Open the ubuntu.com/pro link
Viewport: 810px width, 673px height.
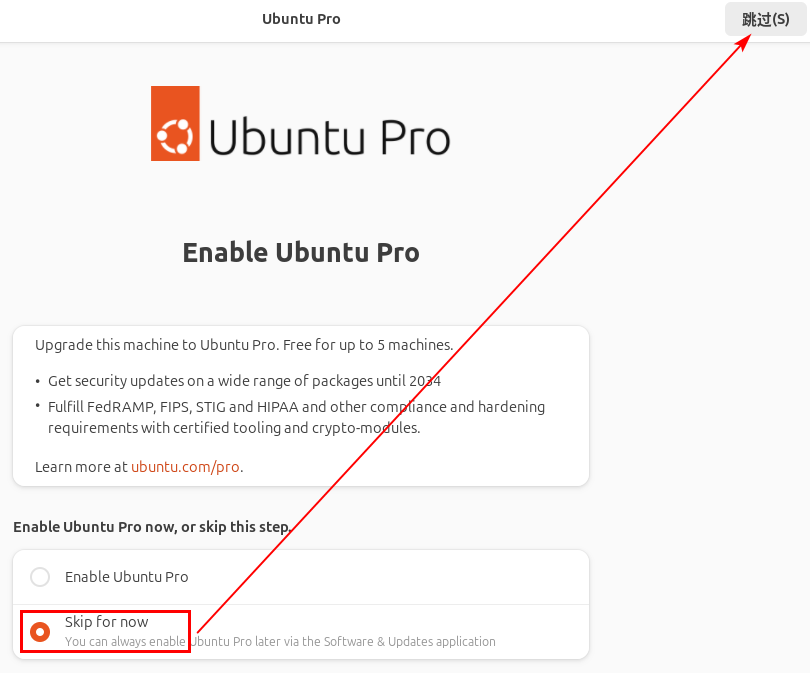click(185, 467)
